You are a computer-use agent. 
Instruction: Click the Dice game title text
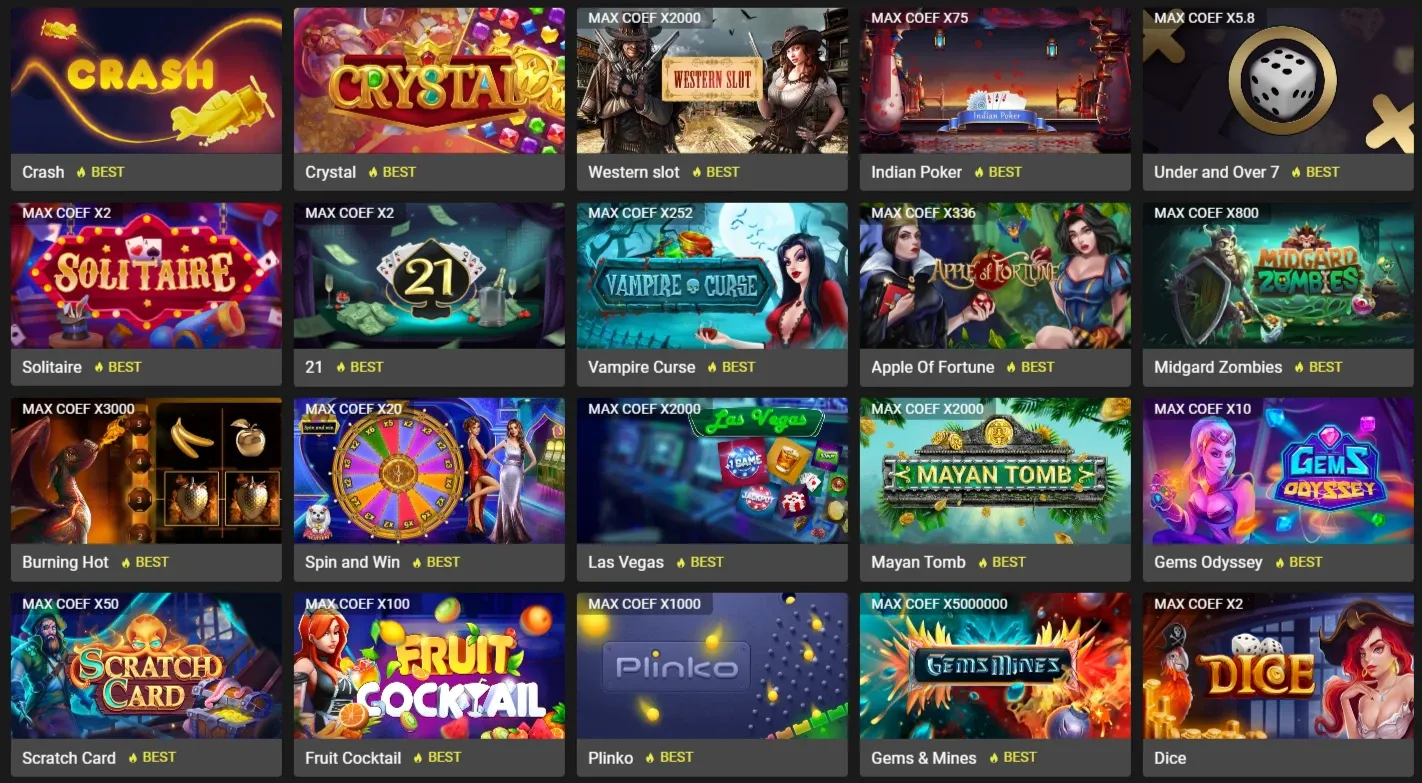[1170, 758]
